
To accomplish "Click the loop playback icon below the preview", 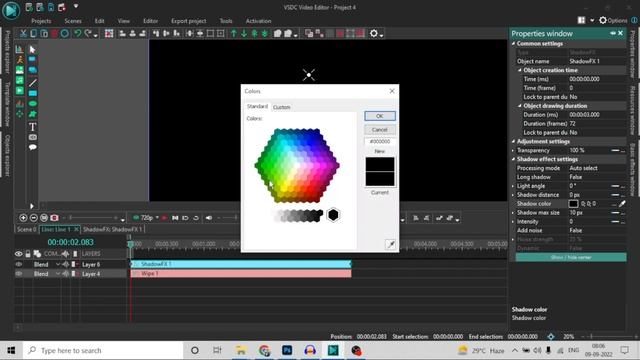I will pos(196,218).
